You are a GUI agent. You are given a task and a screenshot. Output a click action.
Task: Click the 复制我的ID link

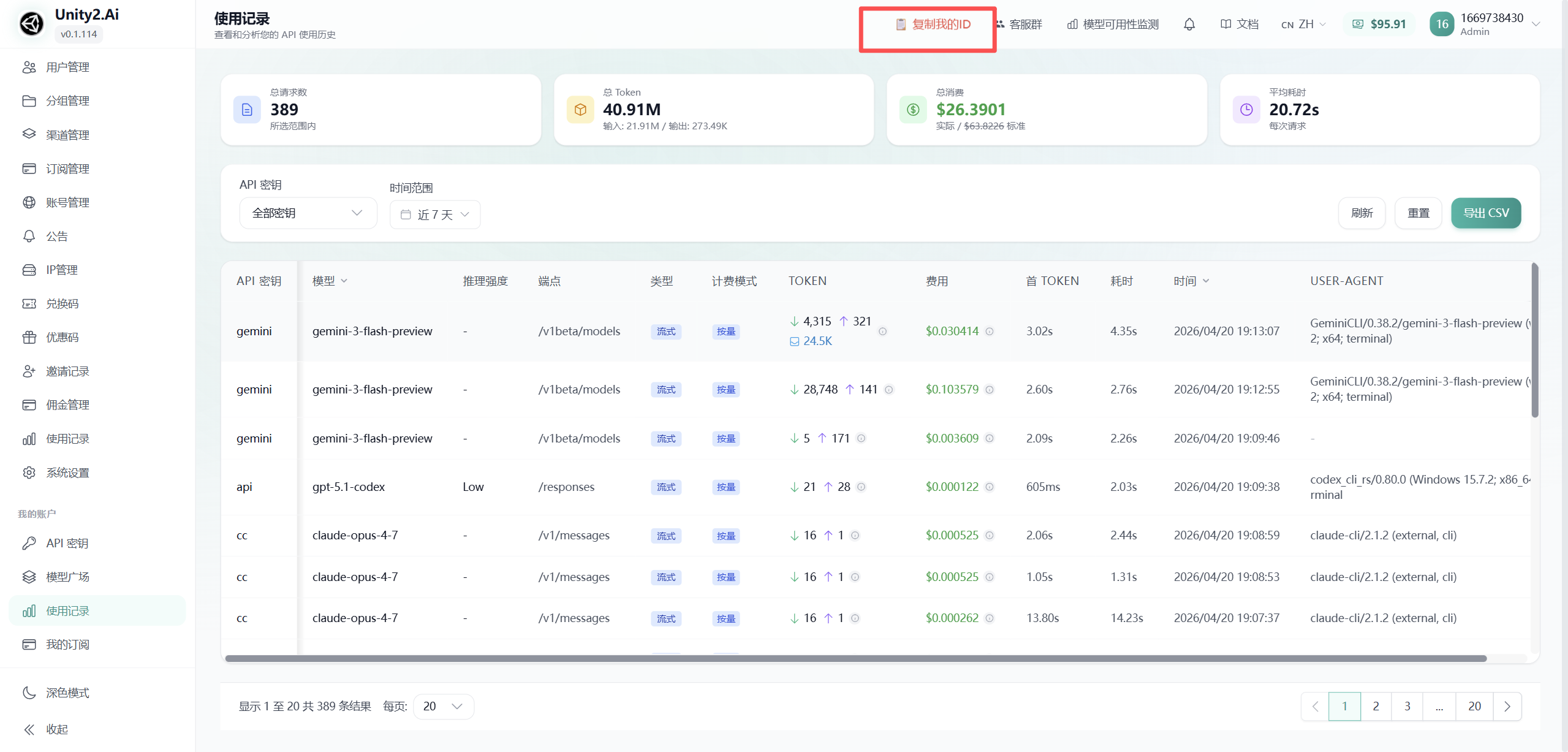pyautogui.click(x=934, y=25)
